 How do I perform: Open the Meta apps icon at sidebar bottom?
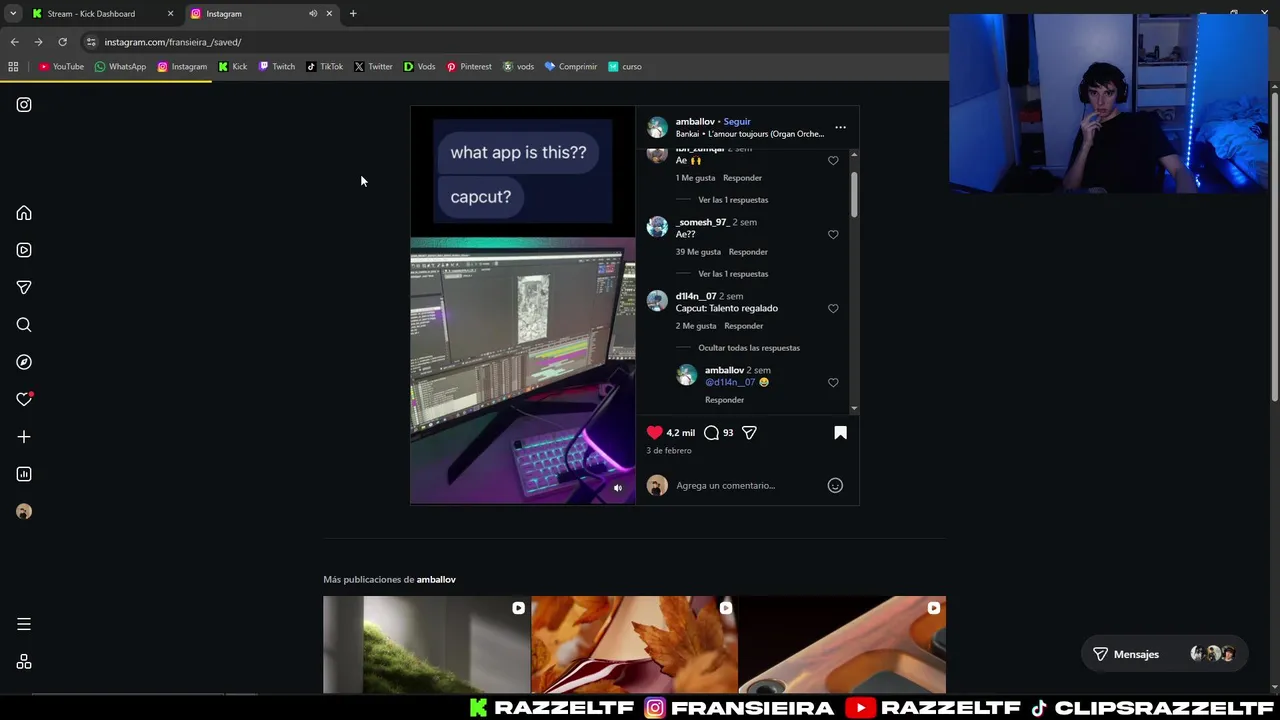tap(24, 662)
